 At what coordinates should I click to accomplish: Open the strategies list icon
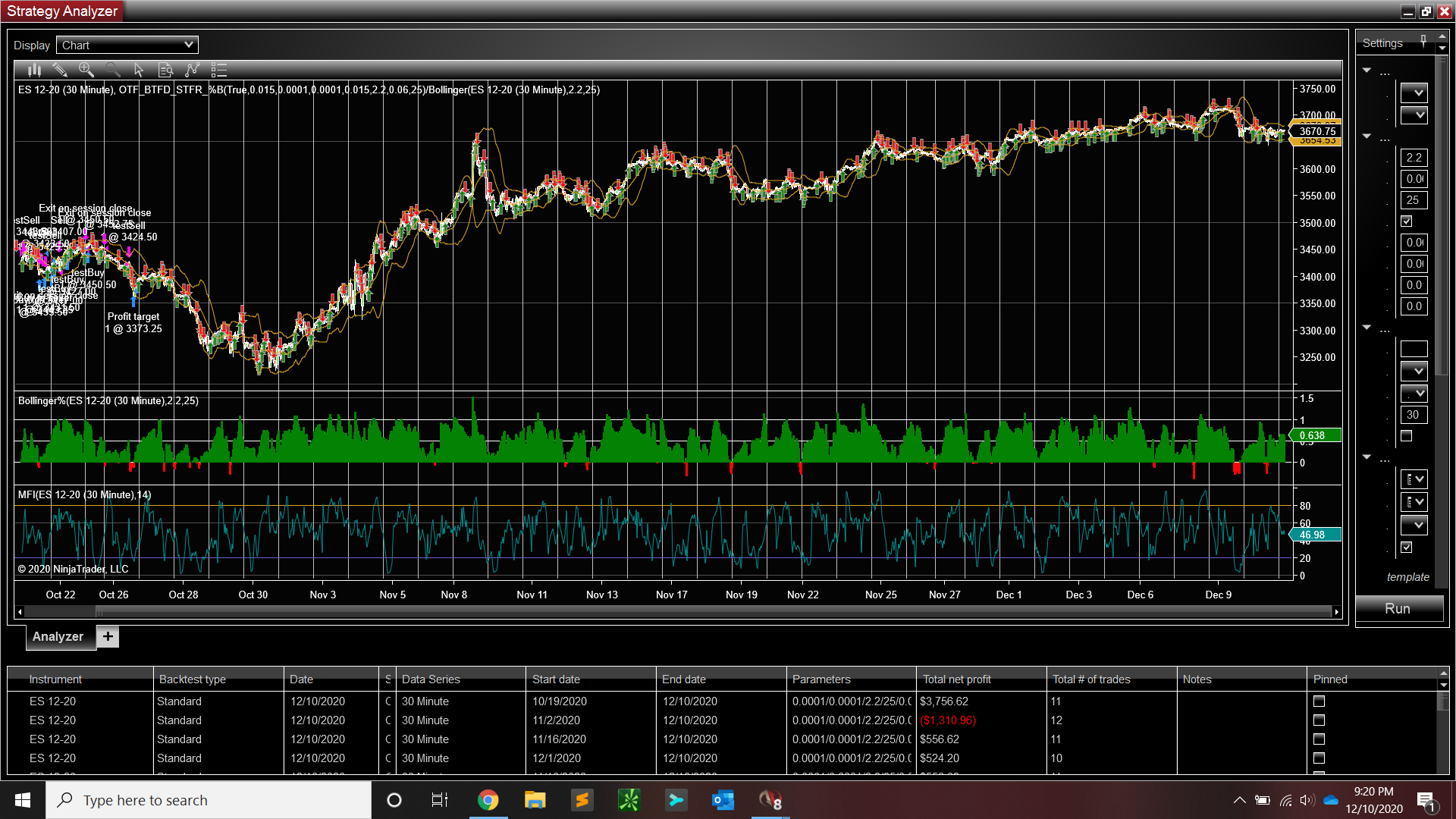pyautogui.click(x=218, y=70)
